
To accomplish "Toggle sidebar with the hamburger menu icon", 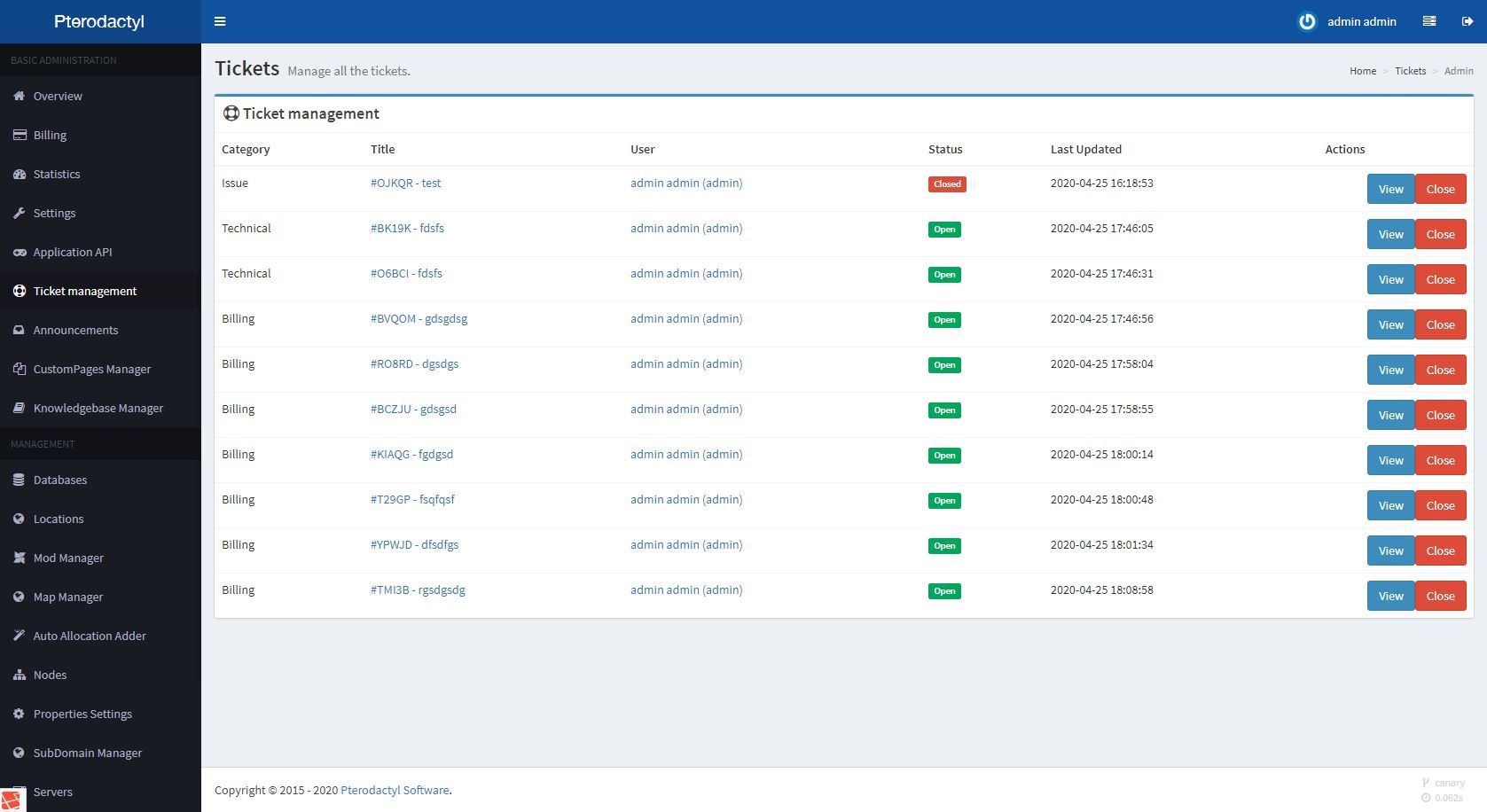I will pyautogui.click(x=220, y=21).
